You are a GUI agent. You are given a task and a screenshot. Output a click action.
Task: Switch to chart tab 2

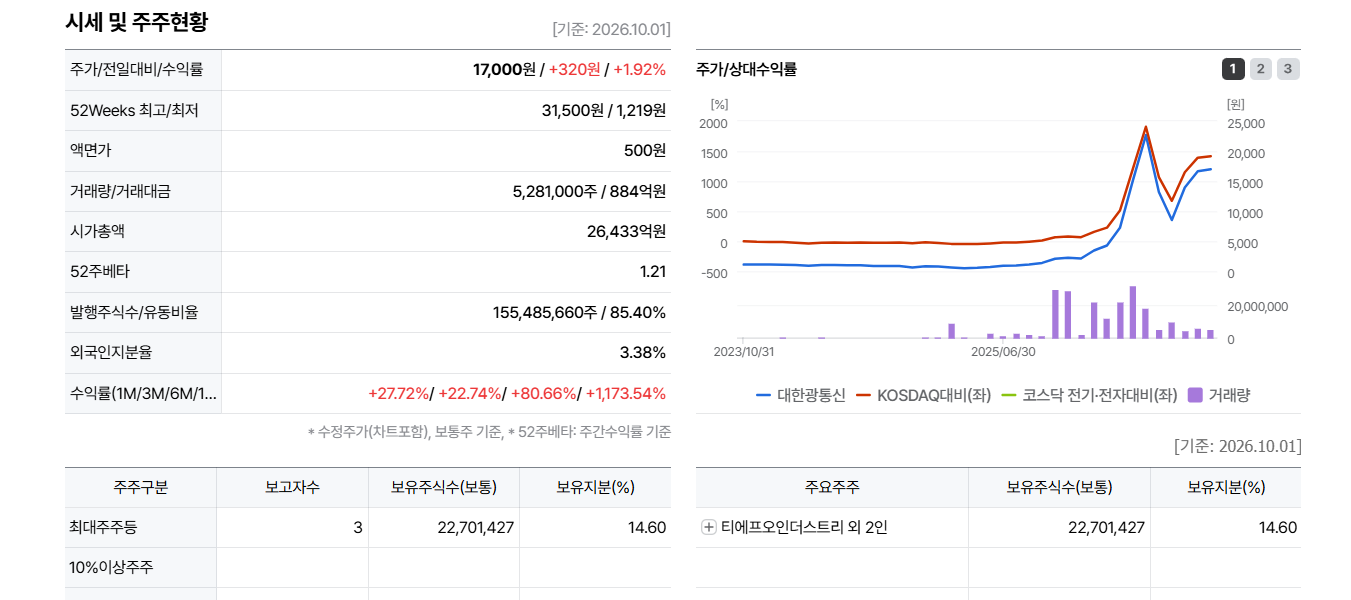coord(1261,69)
